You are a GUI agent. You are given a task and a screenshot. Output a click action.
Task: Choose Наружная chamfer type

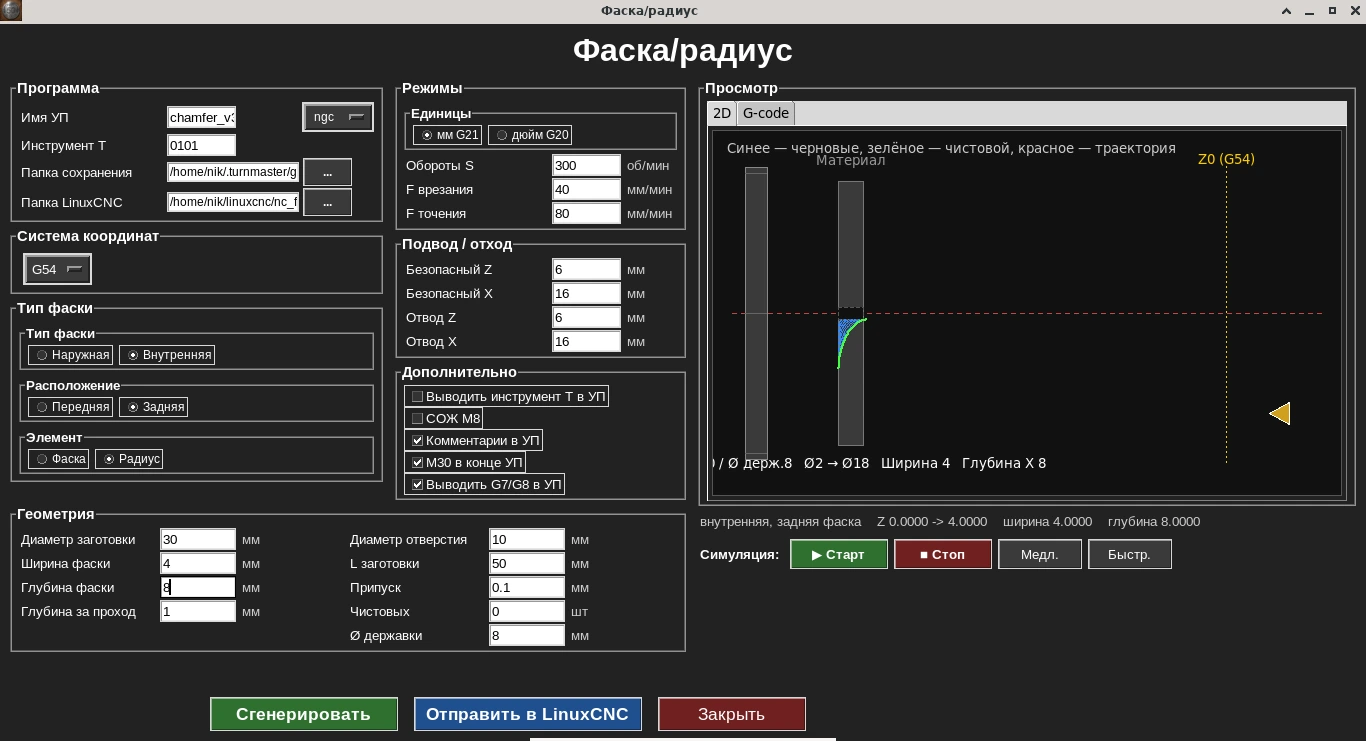(71, 355)
